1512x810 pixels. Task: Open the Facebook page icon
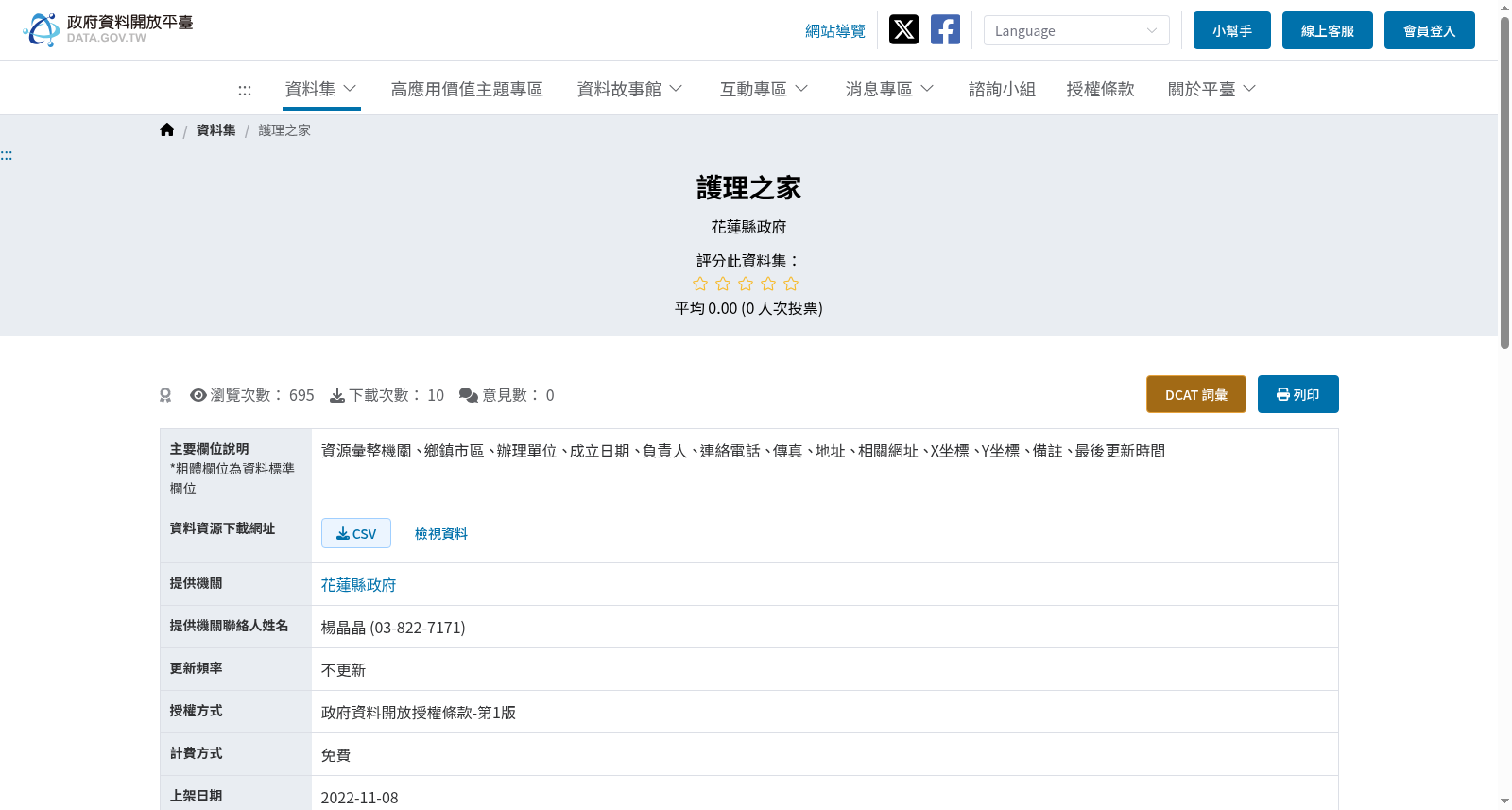tap(945, 29)
